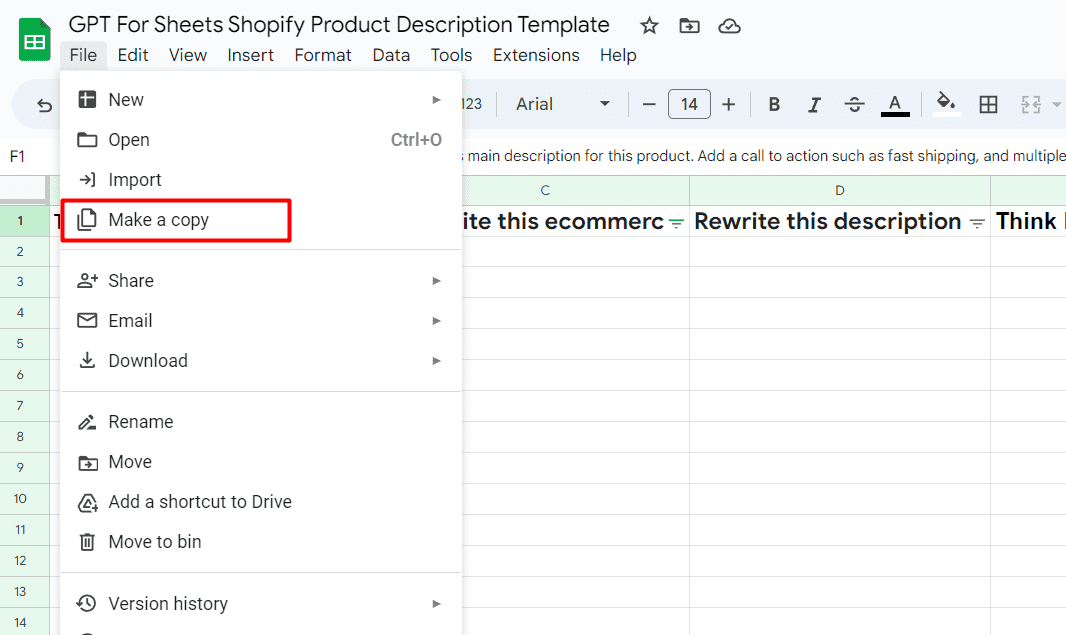Choose Open from the File menu

coord(261,140)
